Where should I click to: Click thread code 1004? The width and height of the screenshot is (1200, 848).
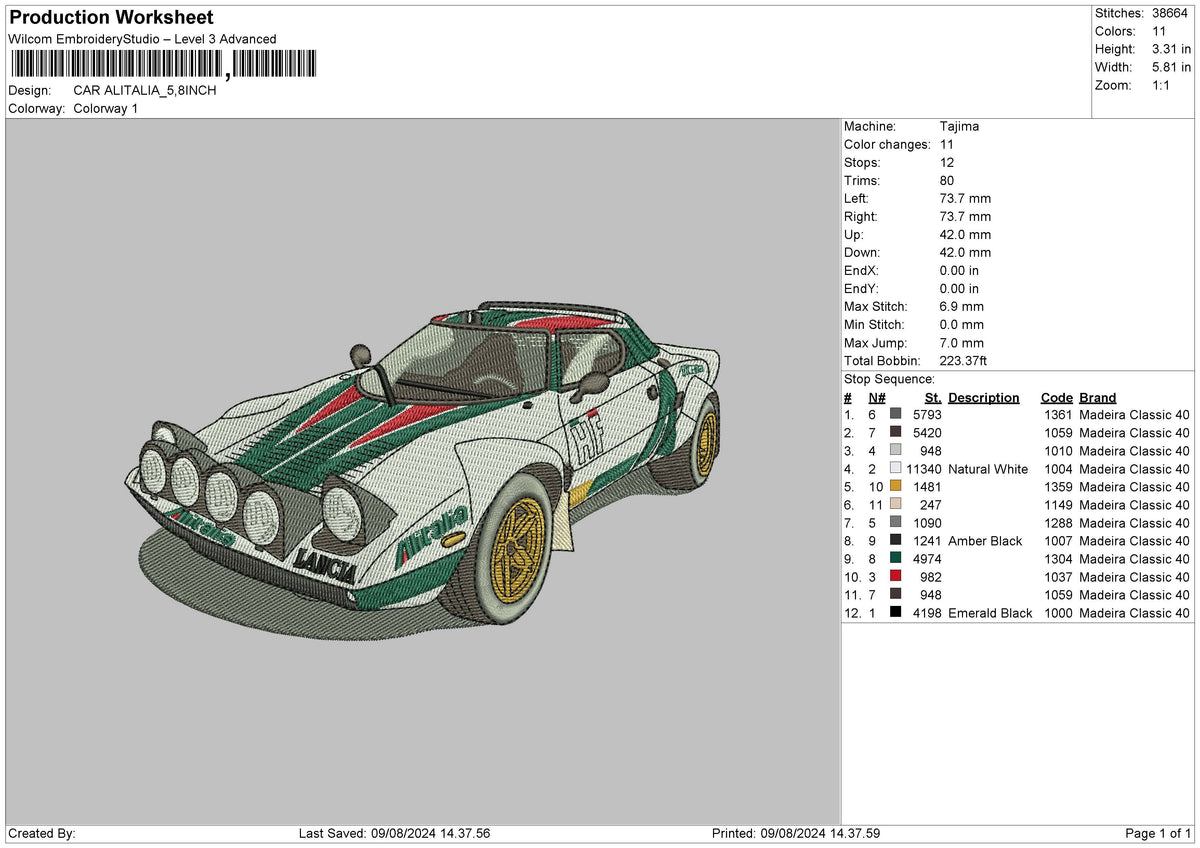click(1058, 469)
